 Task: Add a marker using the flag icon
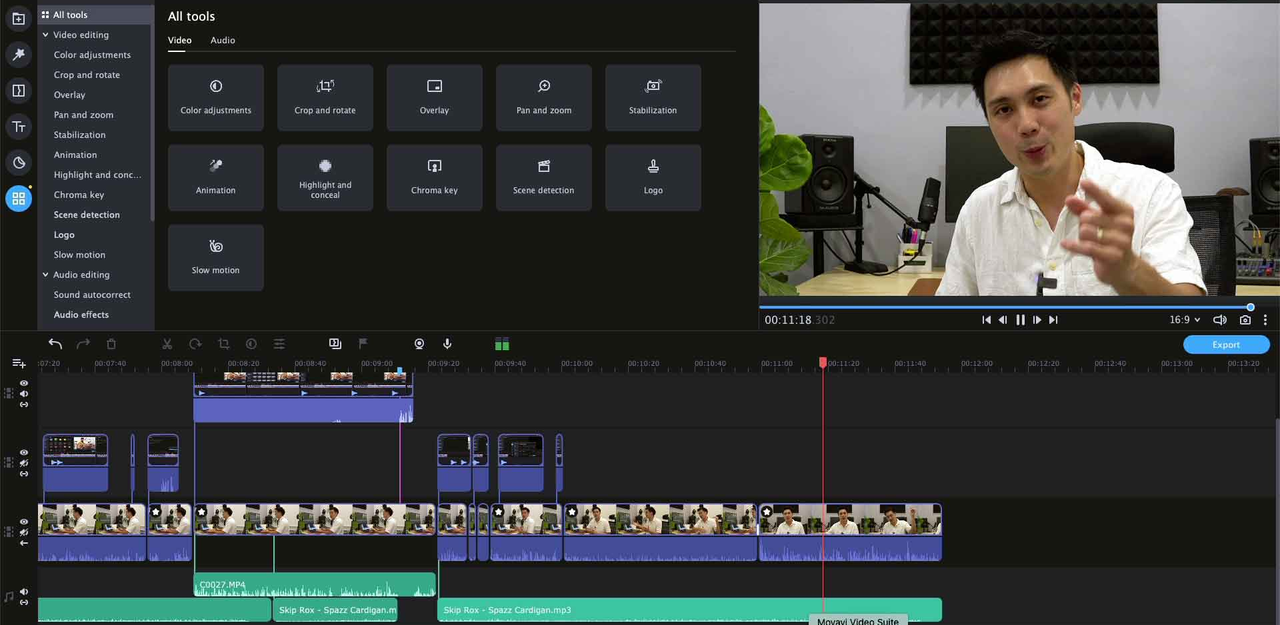click(x=362, y=343)
